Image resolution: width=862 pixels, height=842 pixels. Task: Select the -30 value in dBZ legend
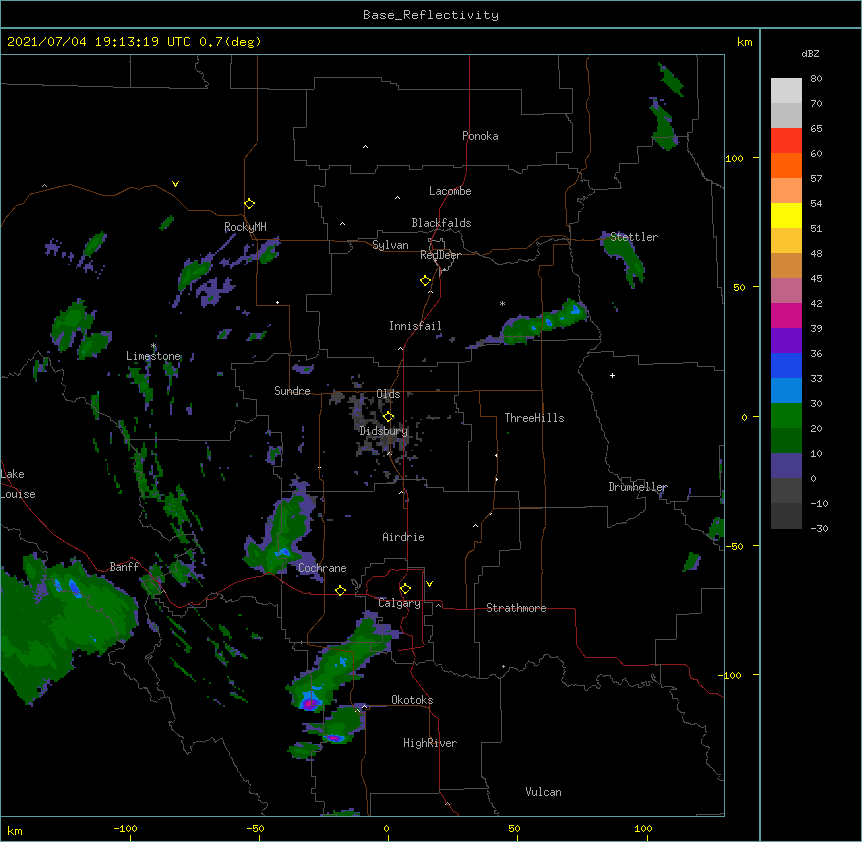point(819,529)
